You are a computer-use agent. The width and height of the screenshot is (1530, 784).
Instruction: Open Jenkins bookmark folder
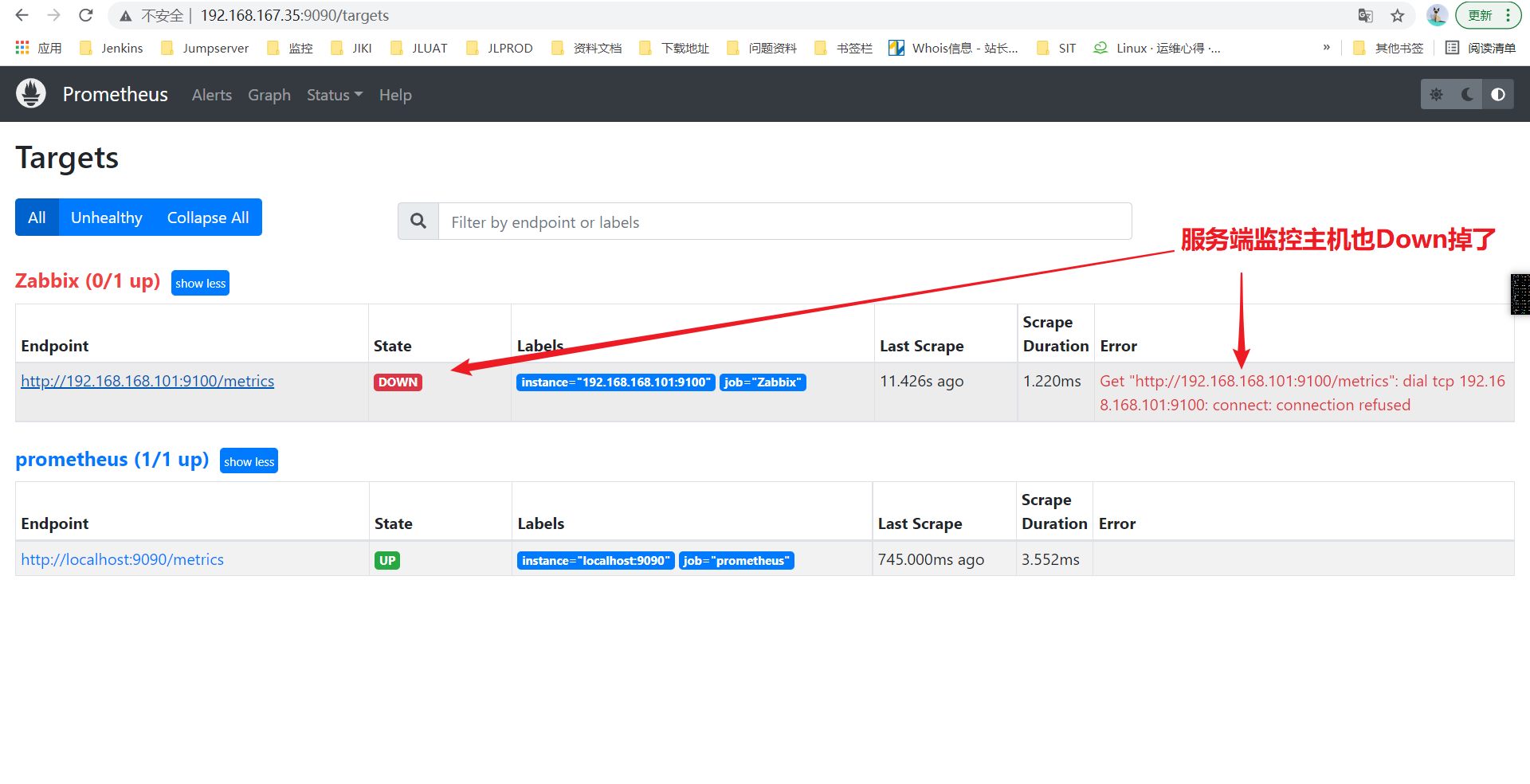coord(112,48)
